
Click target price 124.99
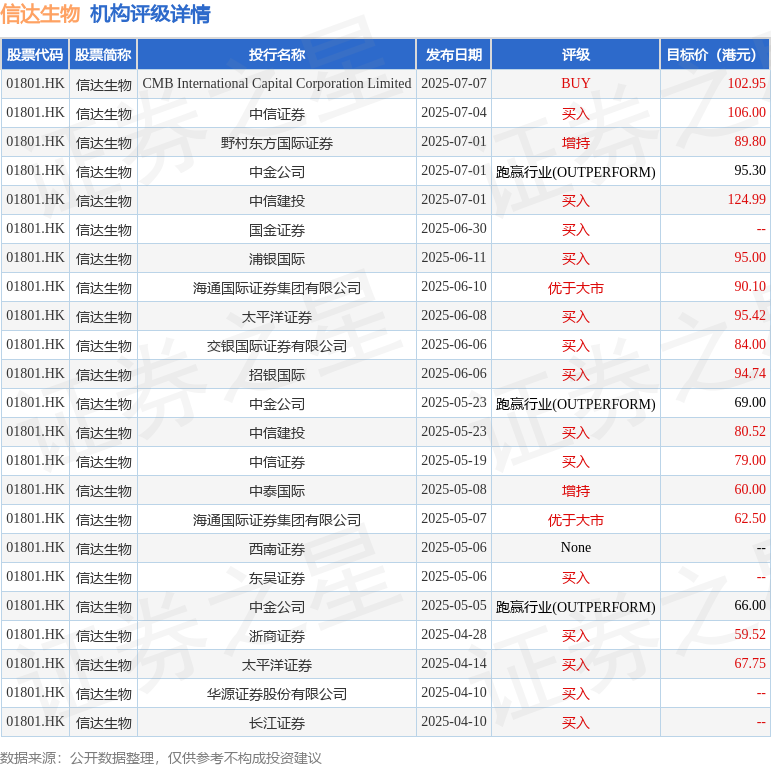[746, 200]
